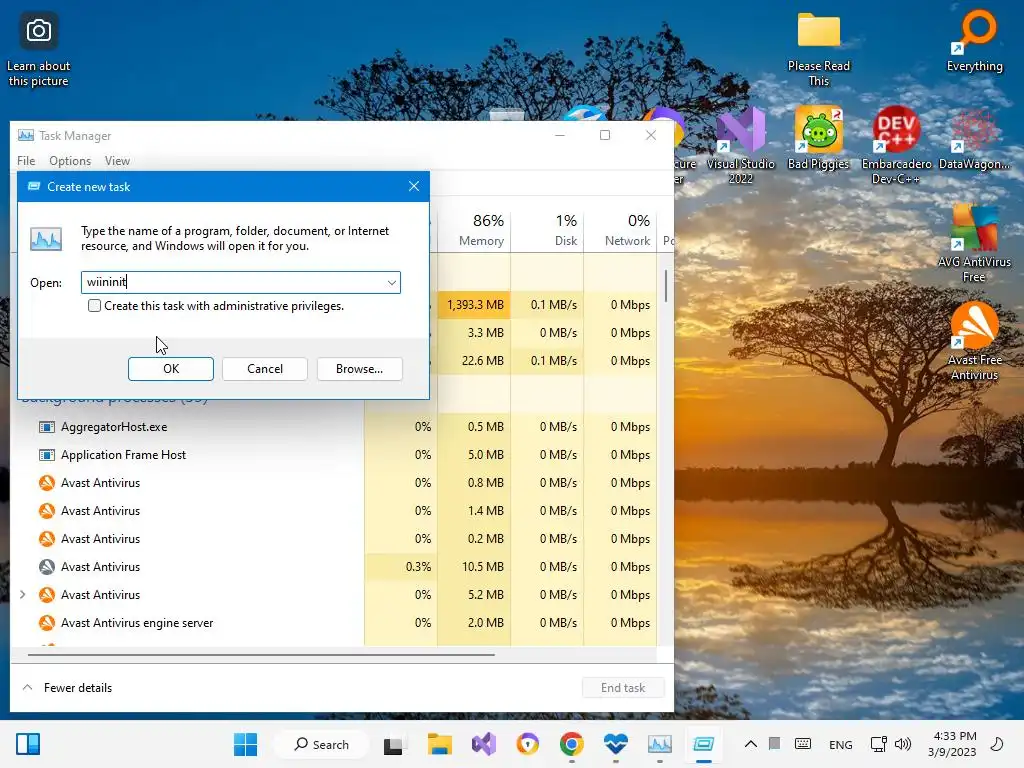Image resolution: width=1024 pixels, height=768 pixels.
Task: Click the Task Manager vertical scrollbar
Action: (x=665, y=286)
